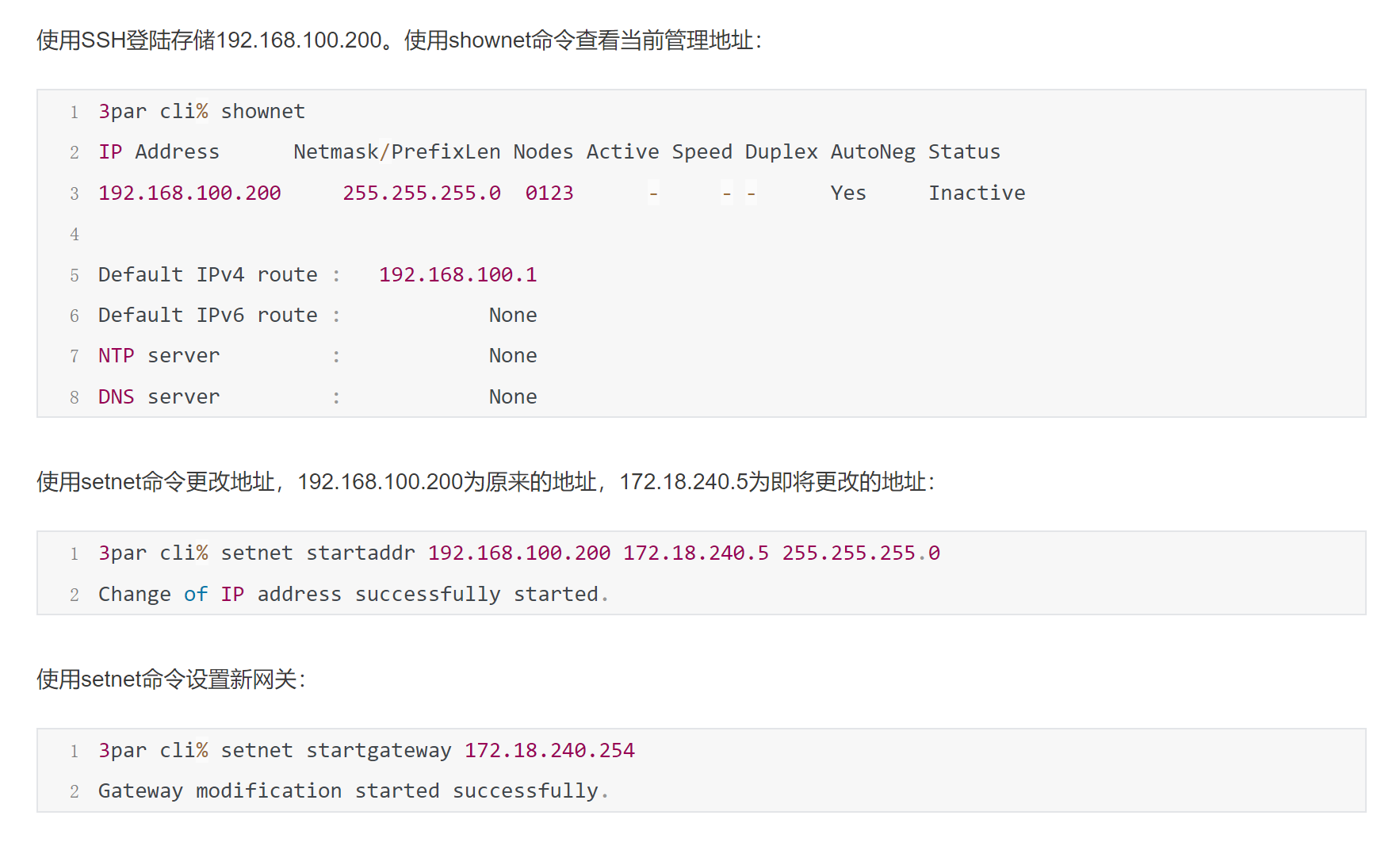Viewport: 1400px width, 846px height.
Task: Click new address 172.18.240.5 inside code block
Action: click(695, 553)
